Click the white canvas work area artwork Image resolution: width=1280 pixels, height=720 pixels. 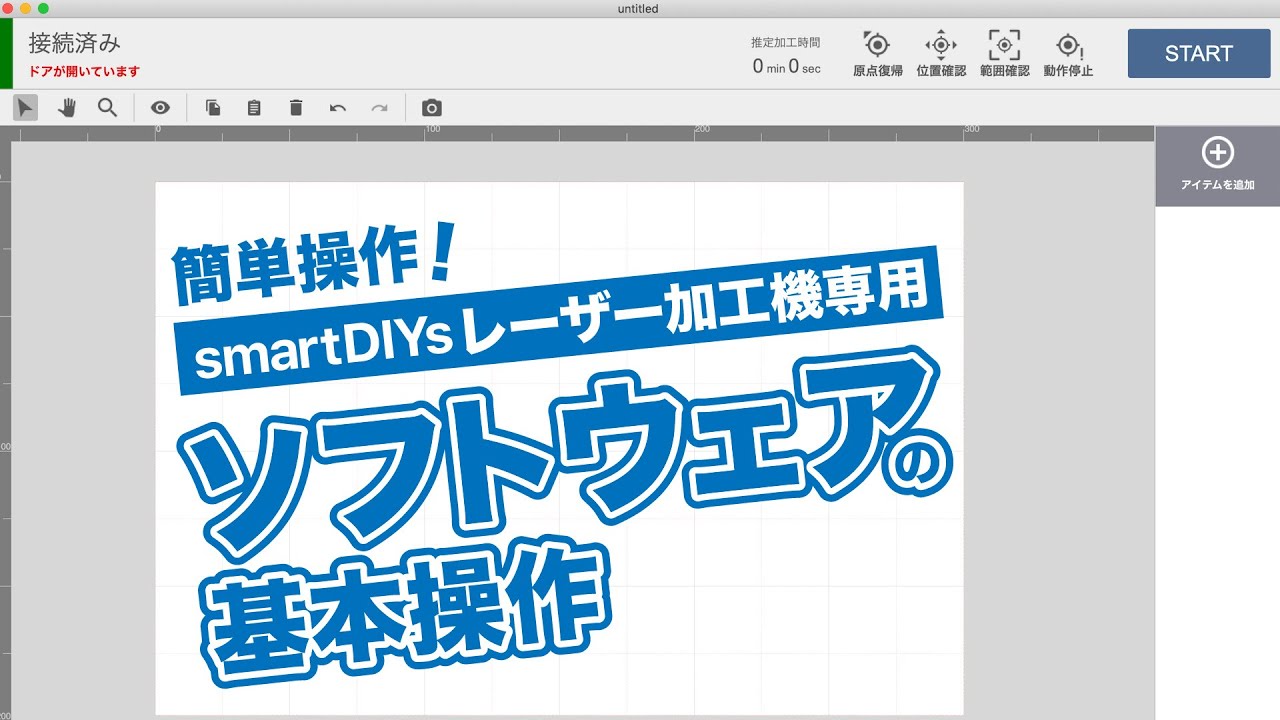(559, 448)
